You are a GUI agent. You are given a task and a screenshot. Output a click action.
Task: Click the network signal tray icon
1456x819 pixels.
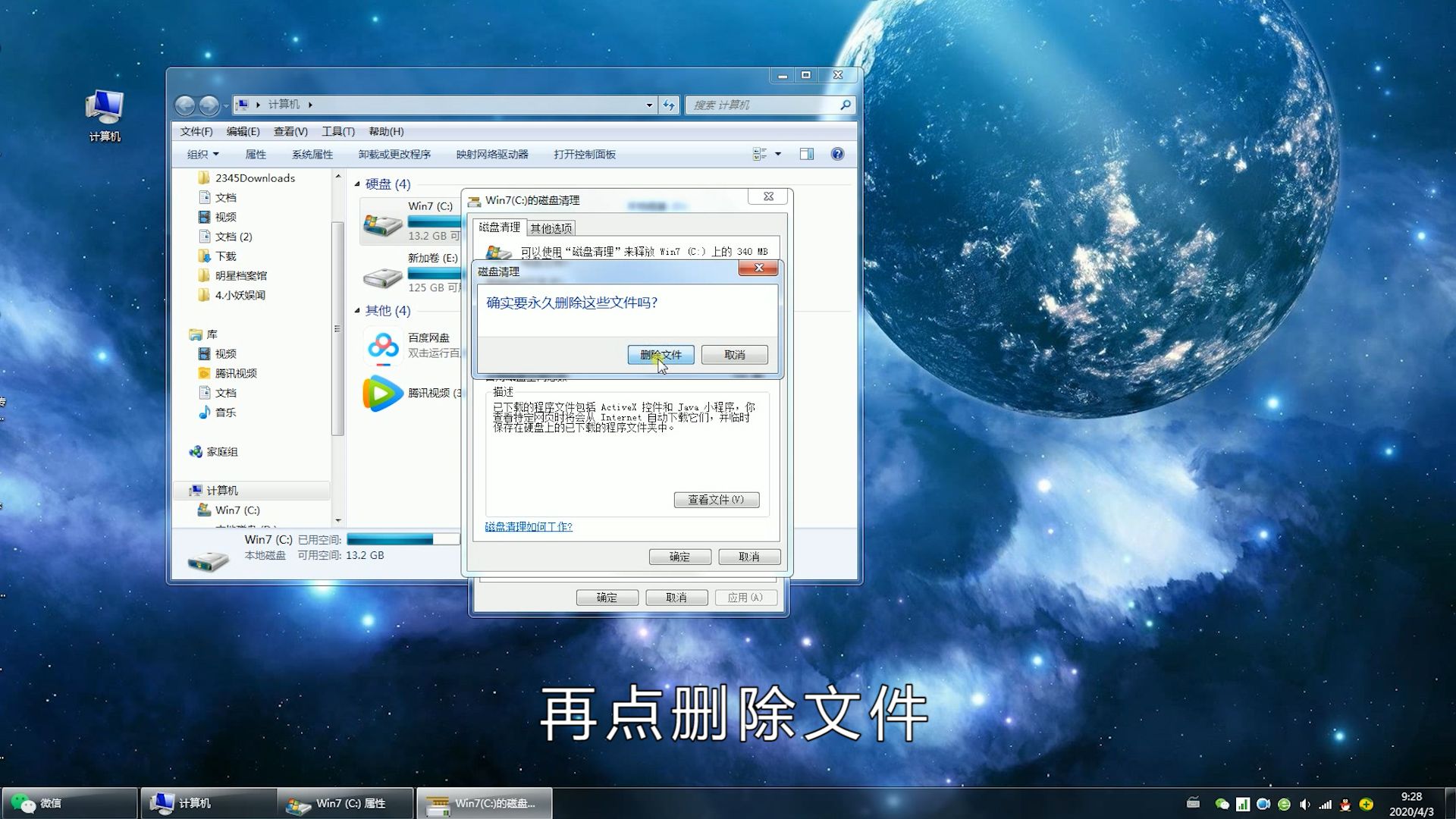pos(1325,805)
